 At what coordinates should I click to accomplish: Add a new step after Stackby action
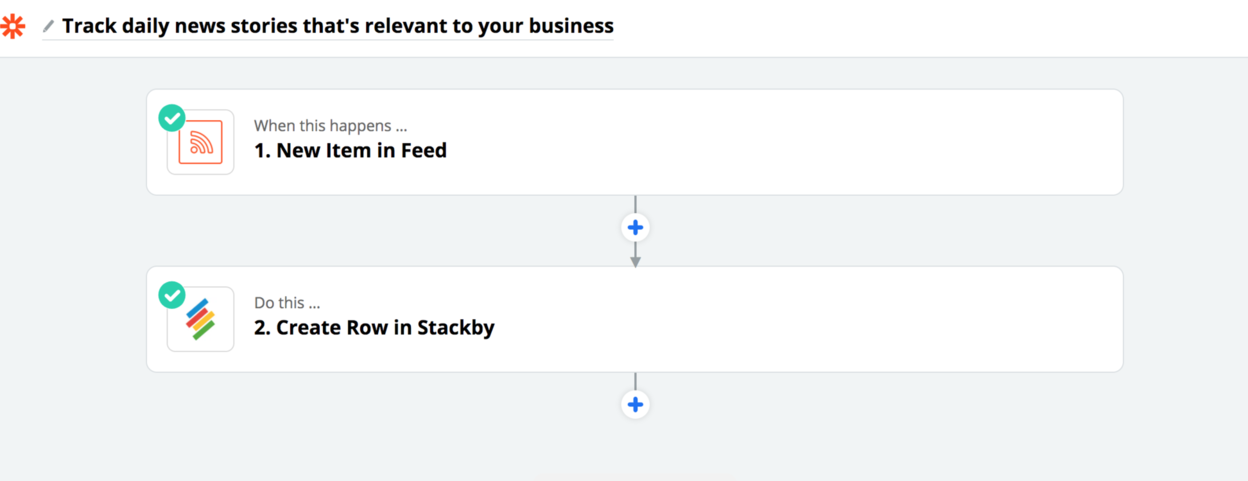[635, 405]
